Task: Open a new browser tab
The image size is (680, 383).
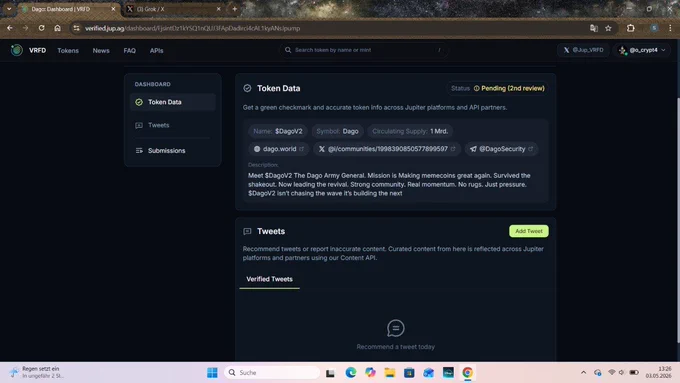Action: point(235,9)
